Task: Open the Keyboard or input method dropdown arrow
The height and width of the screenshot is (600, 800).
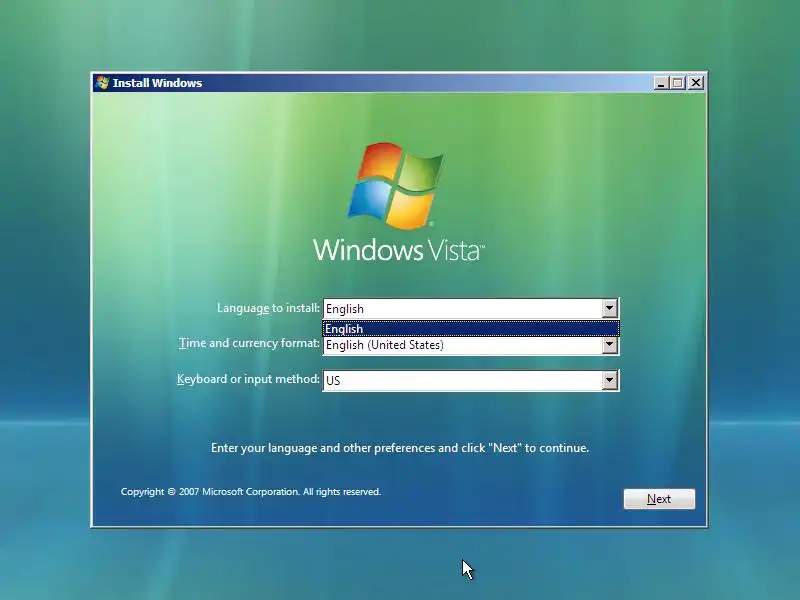Action: tap(609, 380)
